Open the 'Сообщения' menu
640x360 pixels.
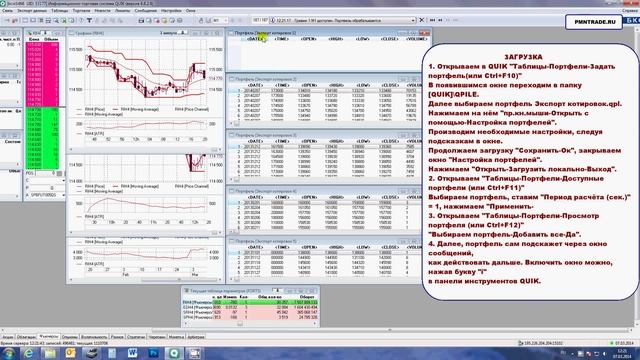click(x=145, y=11)
